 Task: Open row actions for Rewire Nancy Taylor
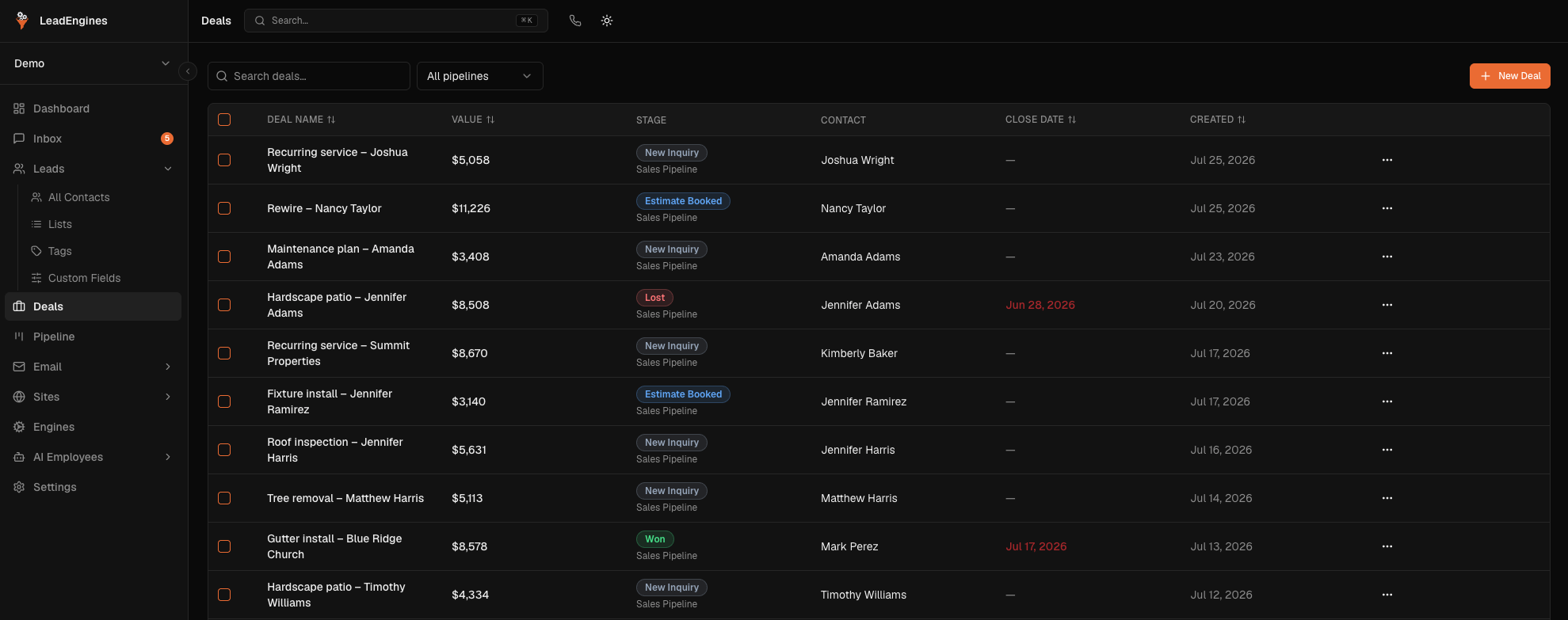[1387, 208]
